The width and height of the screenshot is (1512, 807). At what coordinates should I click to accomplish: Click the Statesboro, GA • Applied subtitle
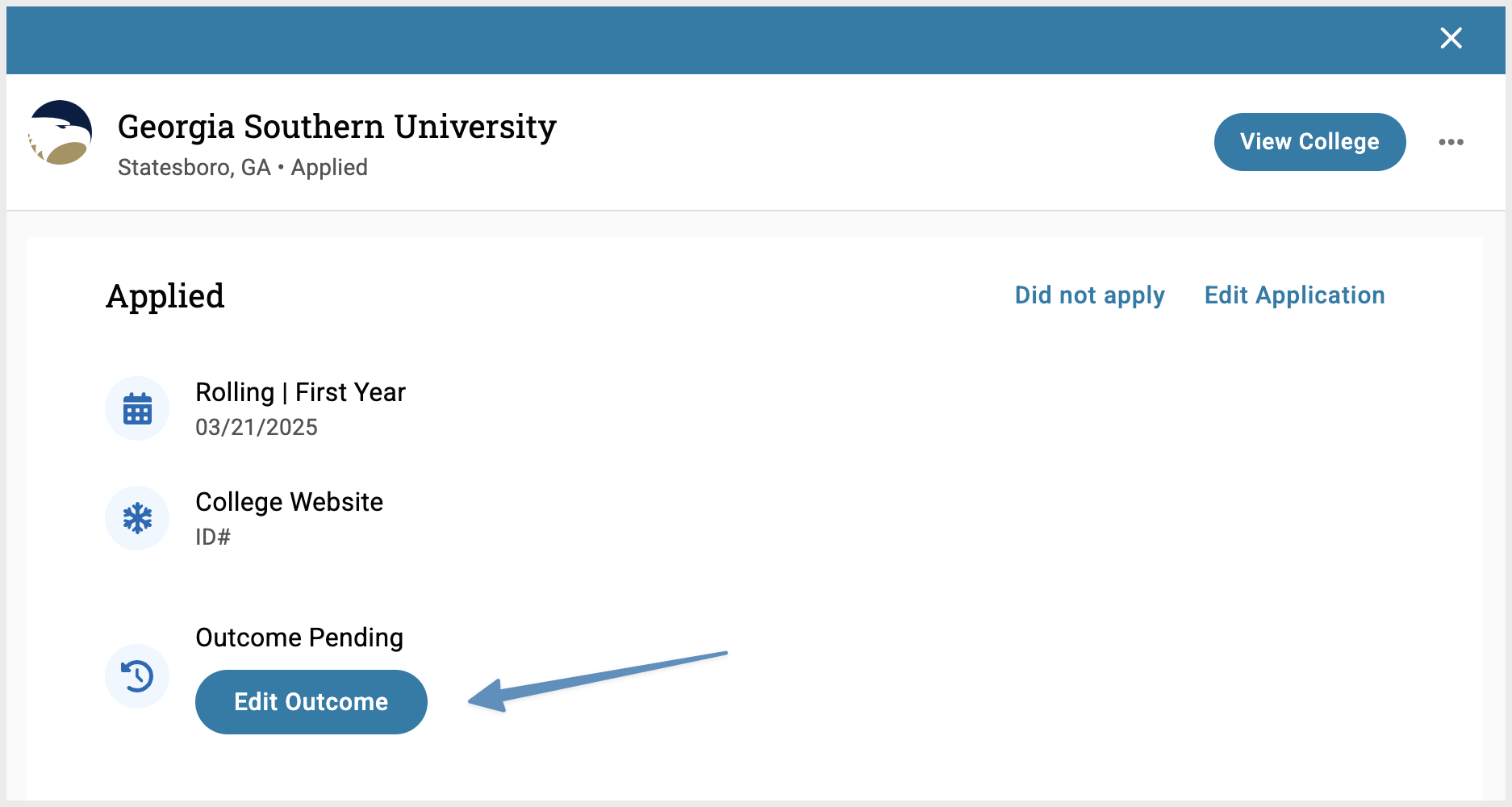(243, 167)
